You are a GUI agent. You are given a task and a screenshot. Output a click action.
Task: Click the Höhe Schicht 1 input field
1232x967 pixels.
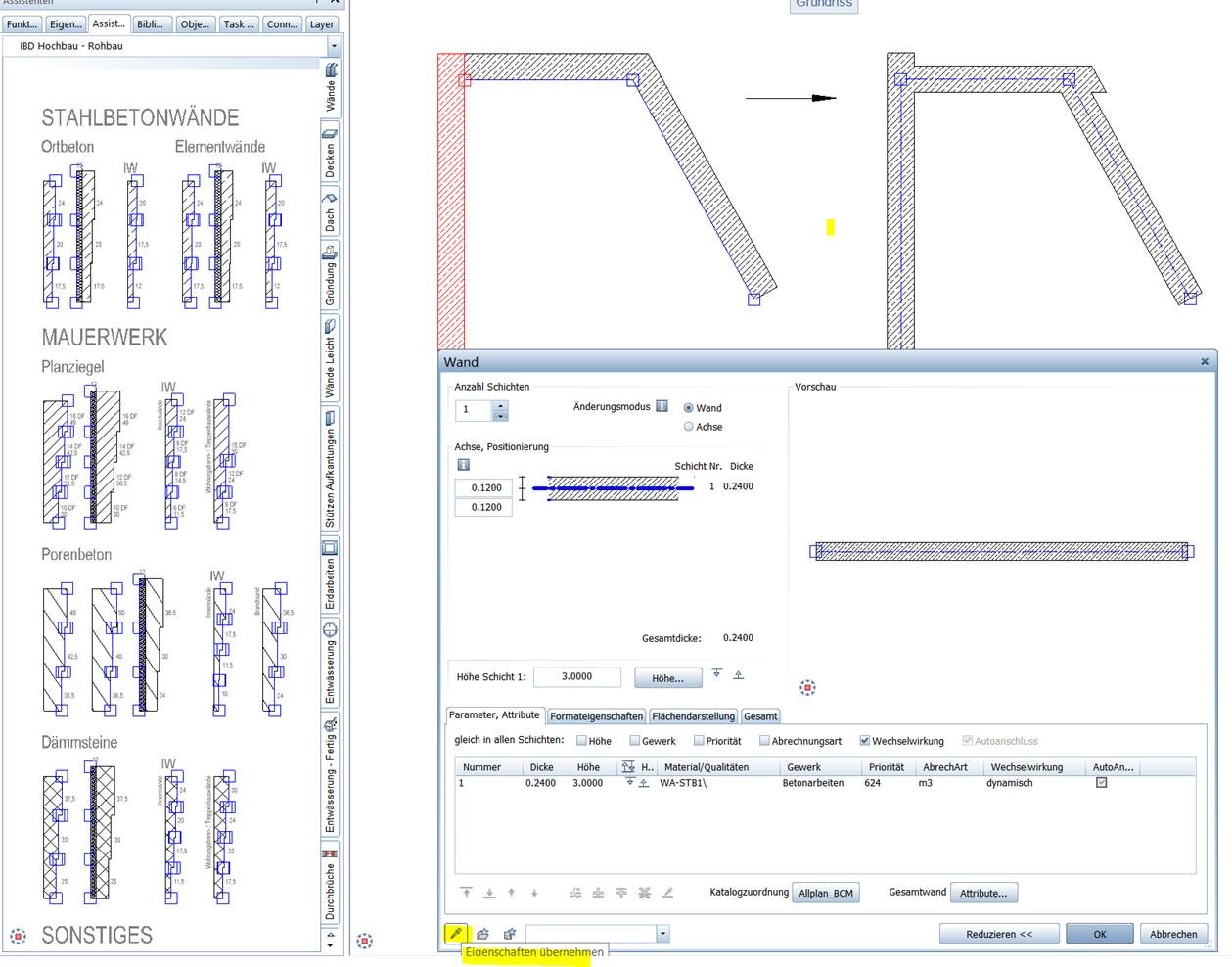576,676
